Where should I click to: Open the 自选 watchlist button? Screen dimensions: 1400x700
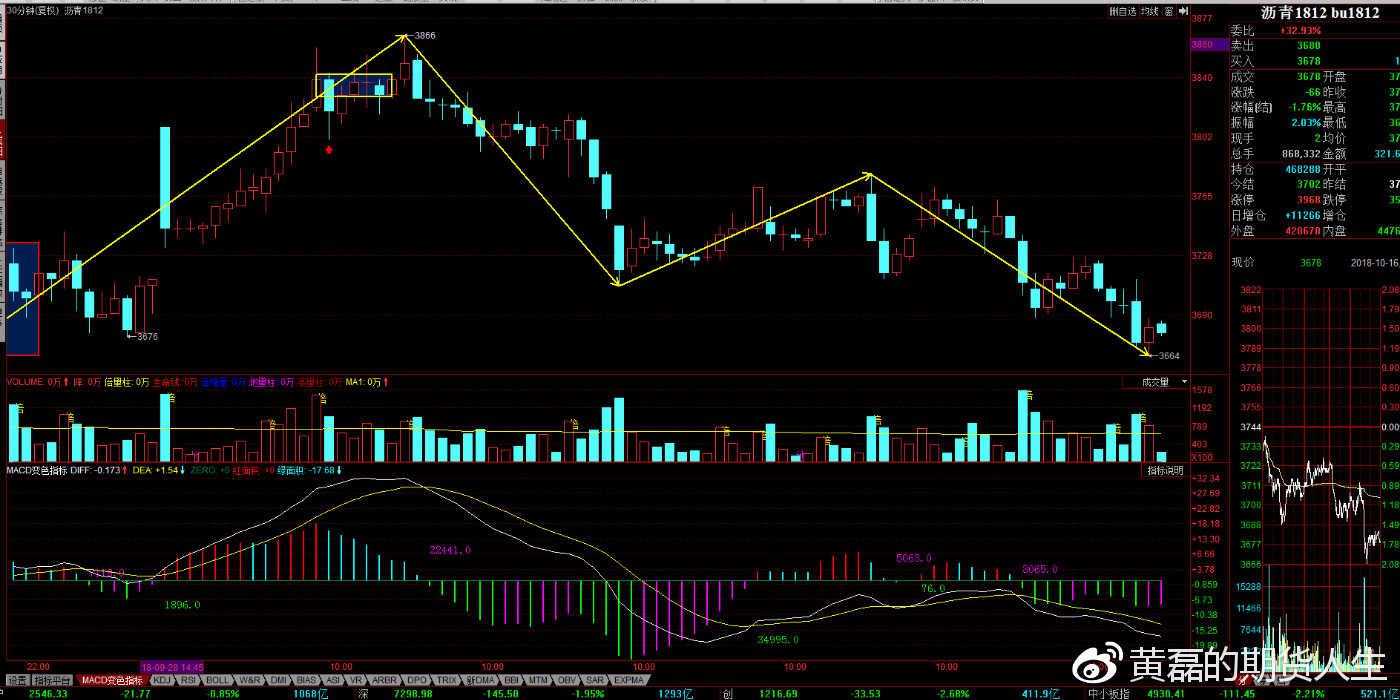tap(1122, 12)
